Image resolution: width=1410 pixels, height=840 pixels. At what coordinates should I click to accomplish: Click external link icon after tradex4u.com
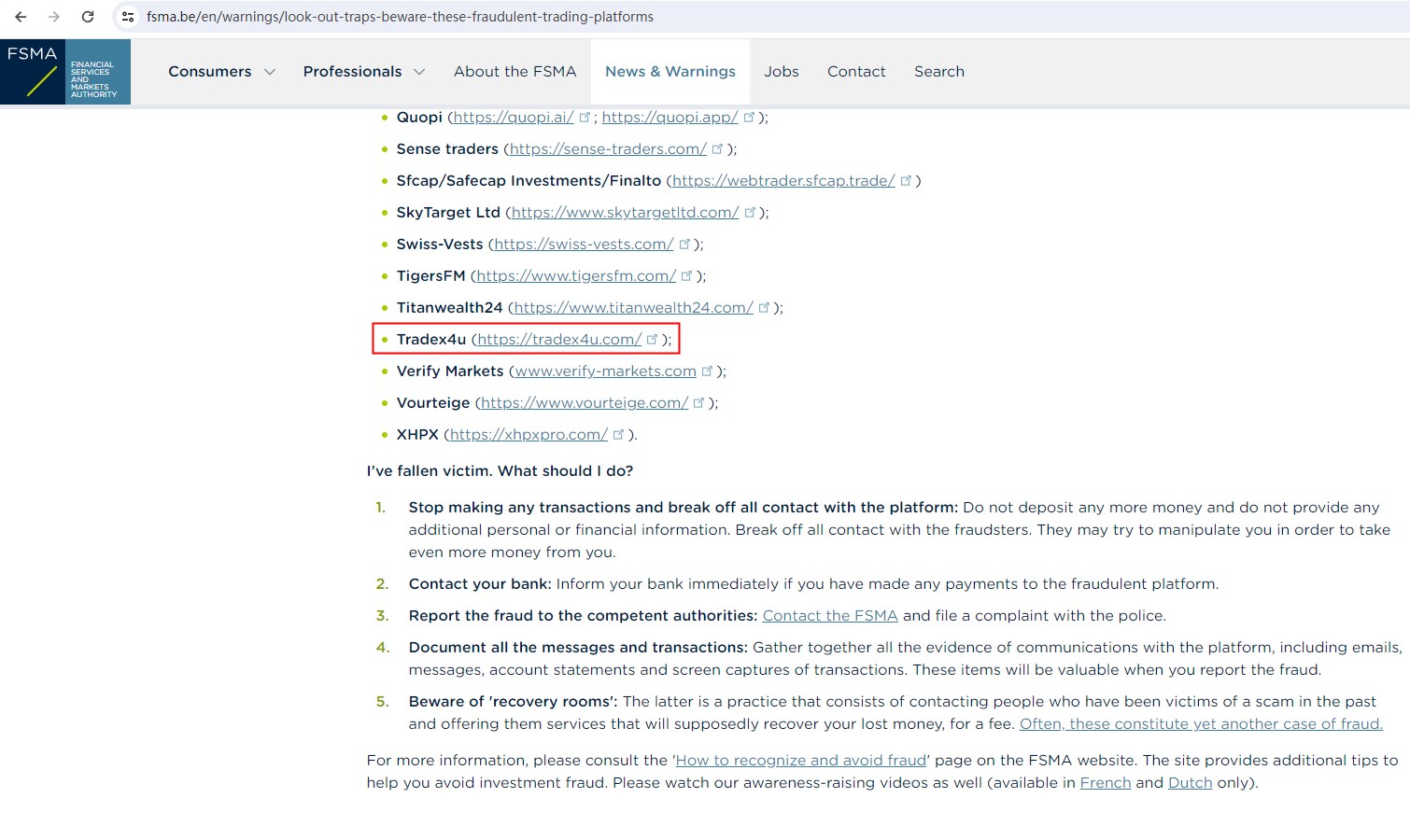[652, 339]
